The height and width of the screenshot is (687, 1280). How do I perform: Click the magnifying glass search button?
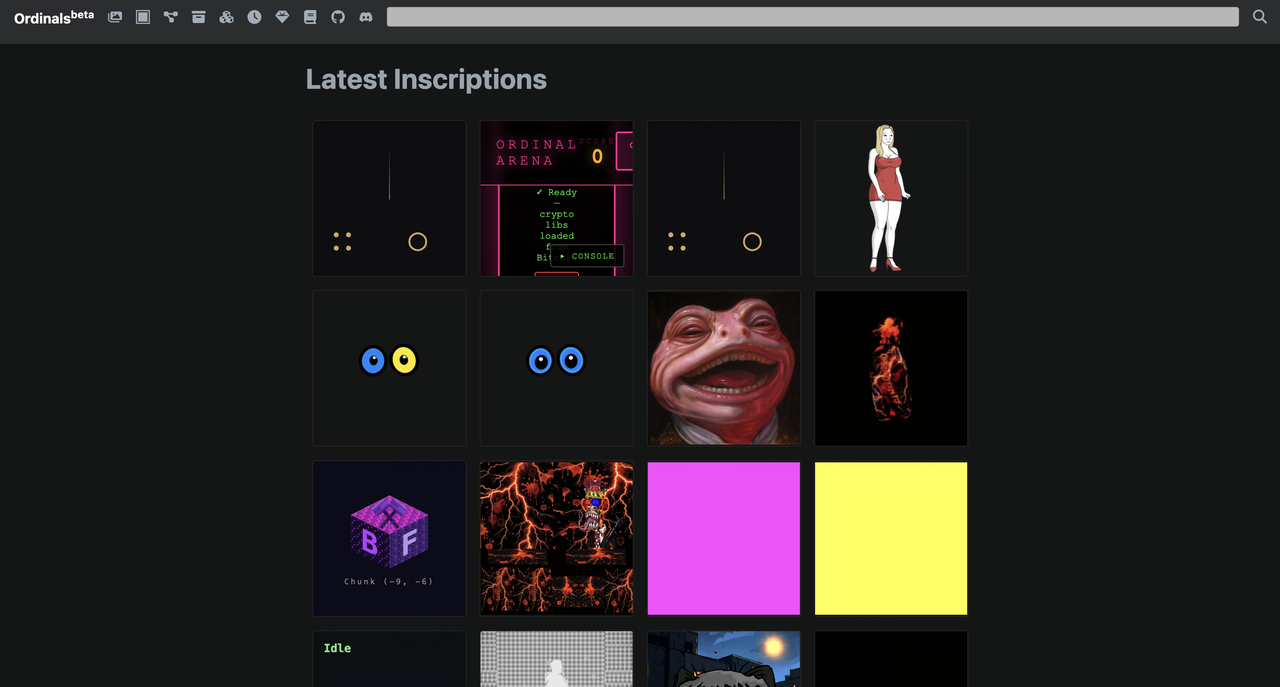[x=1260, y=17]
